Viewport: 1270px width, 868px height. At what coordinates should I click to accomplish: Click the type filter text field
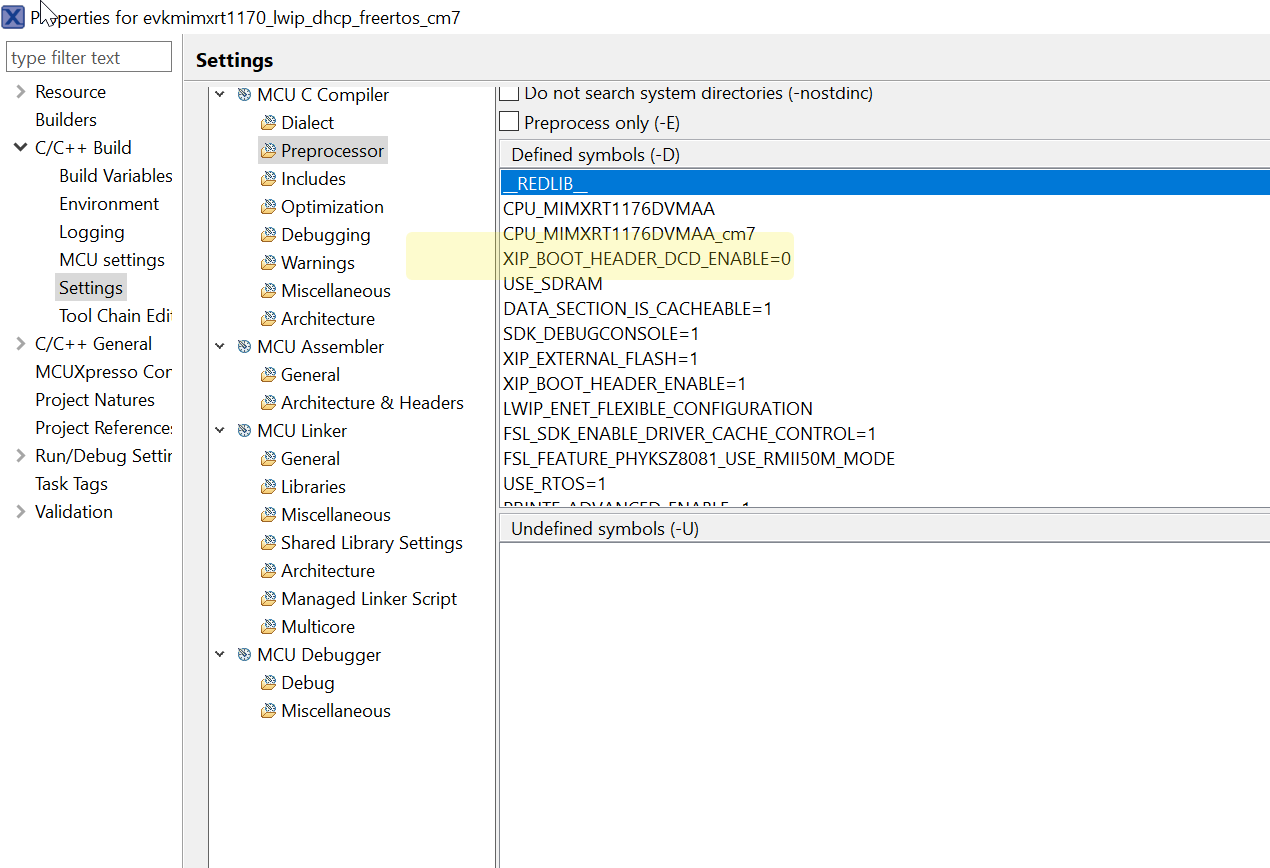pos(89,58)
